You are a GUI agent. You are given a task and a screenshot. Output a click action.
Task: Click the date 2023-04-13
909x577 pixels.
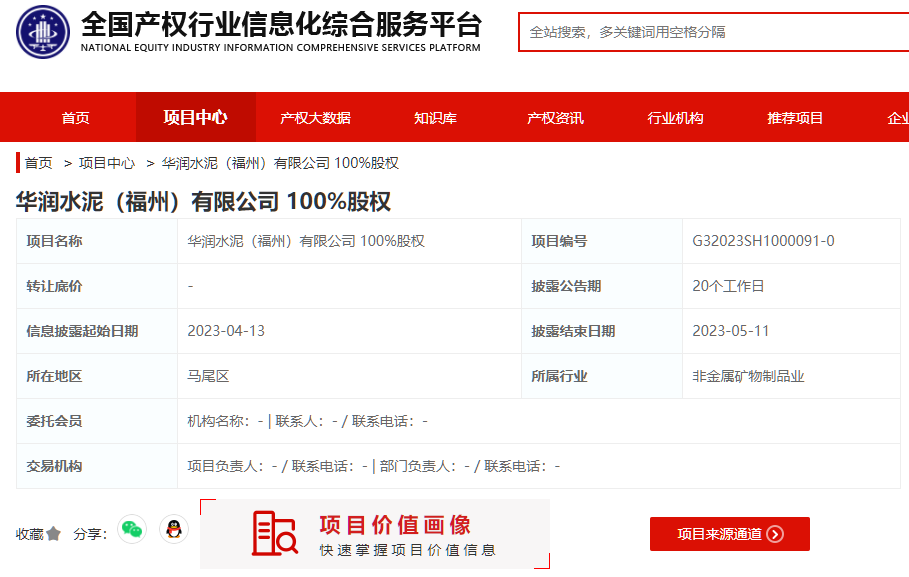pos(226,331)
